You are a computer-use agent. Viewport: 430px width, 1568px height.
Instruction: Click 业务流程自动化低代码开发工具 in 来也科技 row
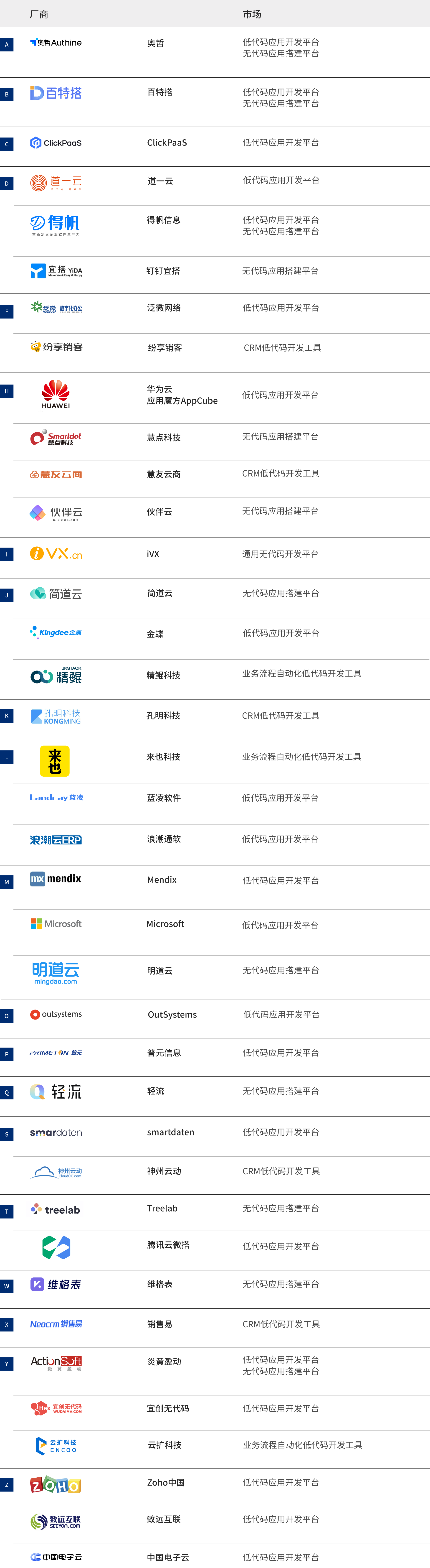click(302, 757)
